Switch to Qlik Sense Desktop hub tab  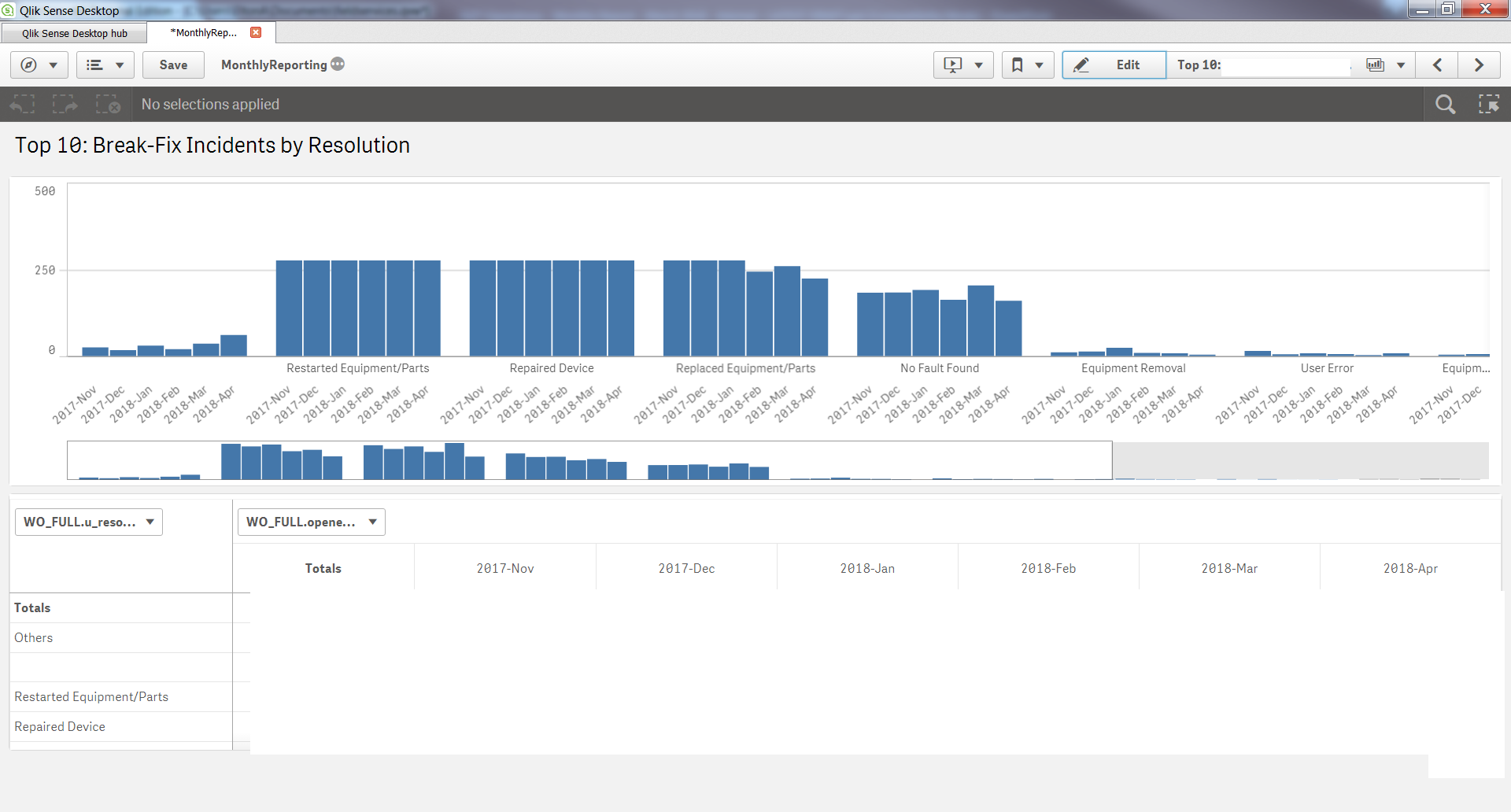pos(75,33)
